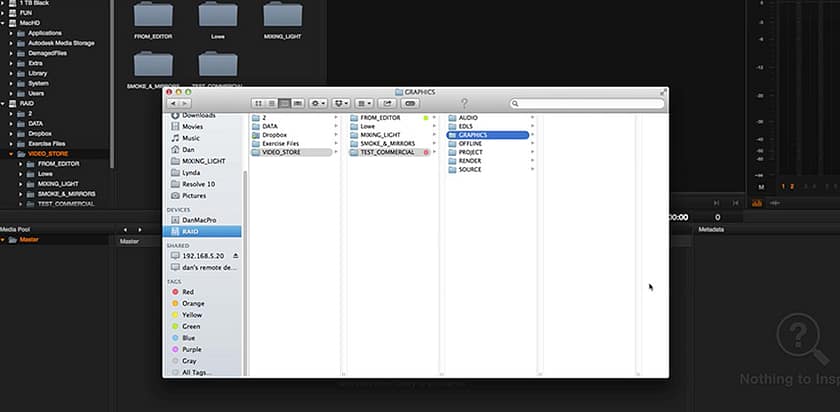840x412 pixels.
Task: Select Resolve 10 in Finder sidebar
Action: pos(193,184)
